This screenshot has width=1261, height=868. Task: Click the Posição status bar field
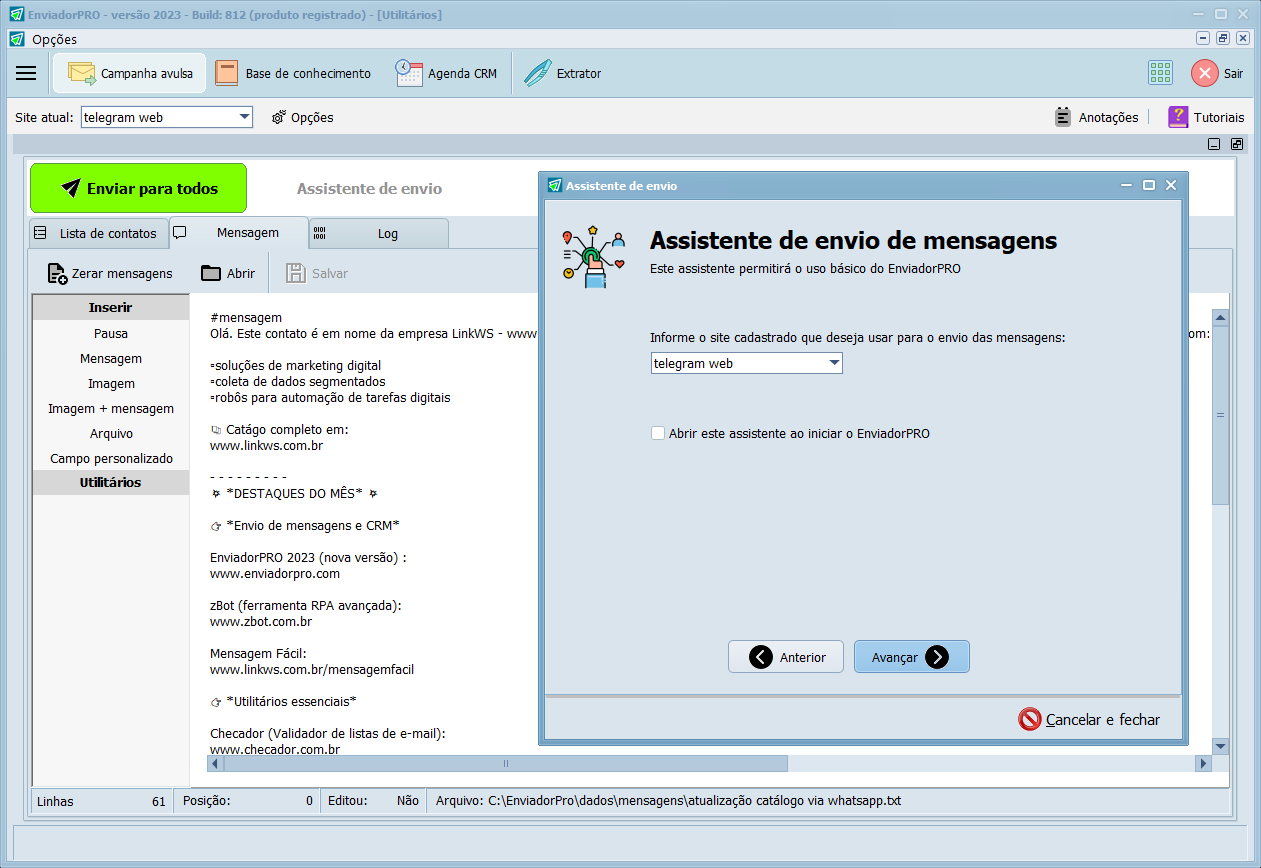coord(247,801)
